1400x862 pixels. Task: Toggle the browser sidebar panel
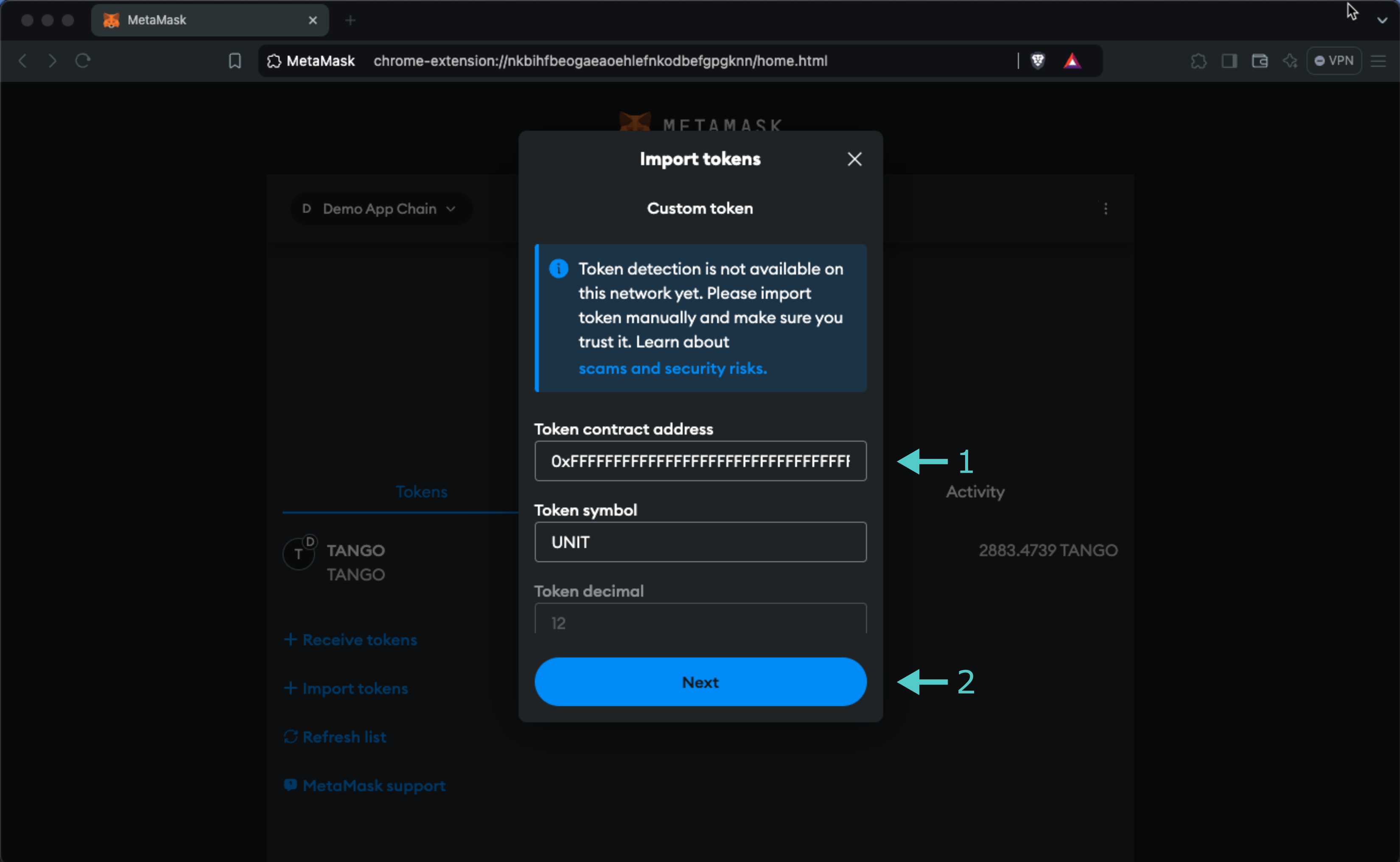[1229, 61]
